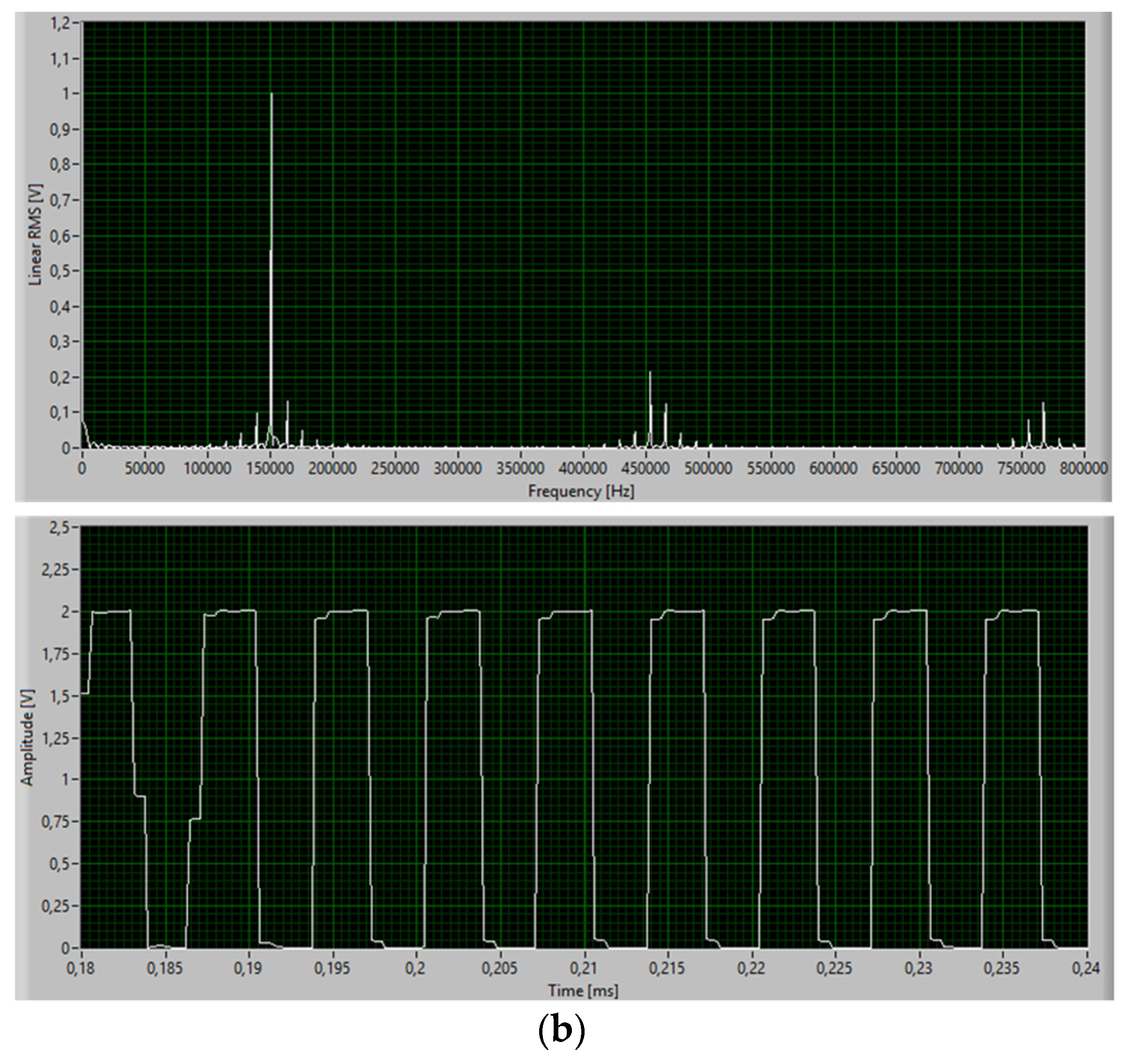Click the 800000 frequency axis end value
The image size is (1127, 1064).
point(1084,468)
